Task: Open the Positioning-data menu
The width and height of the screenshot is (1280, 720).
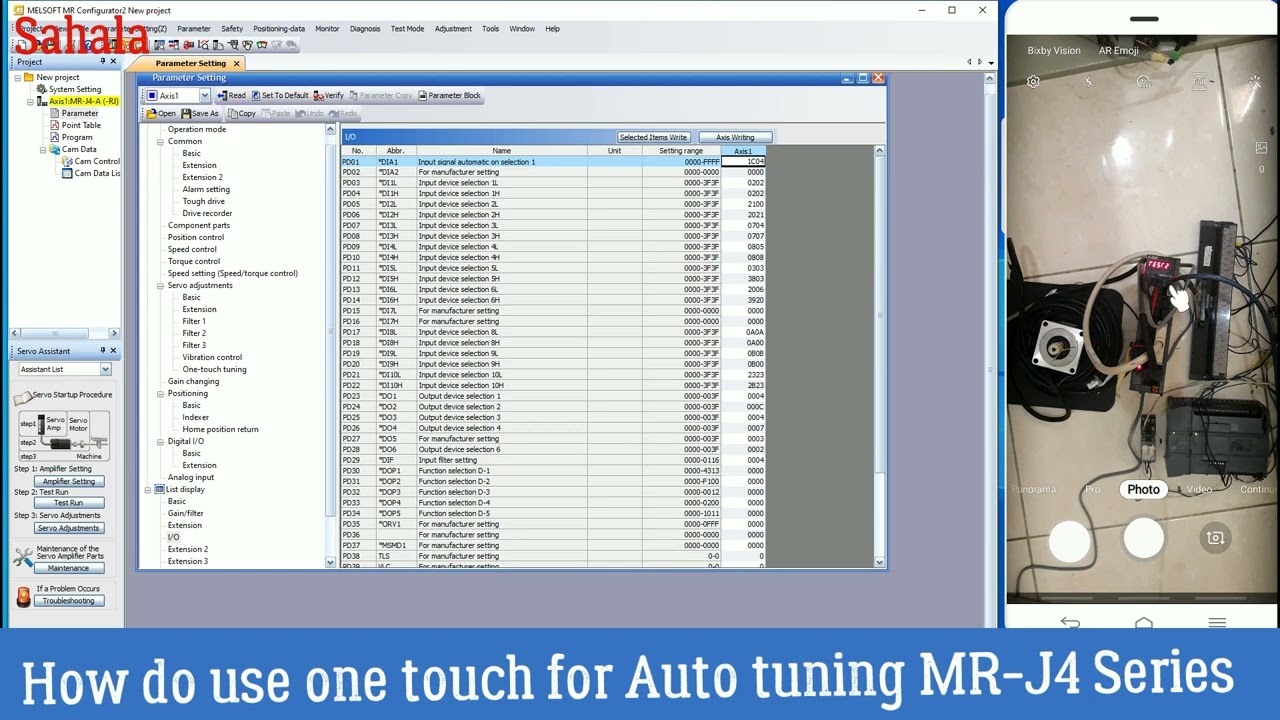Action: click(279, 29)
